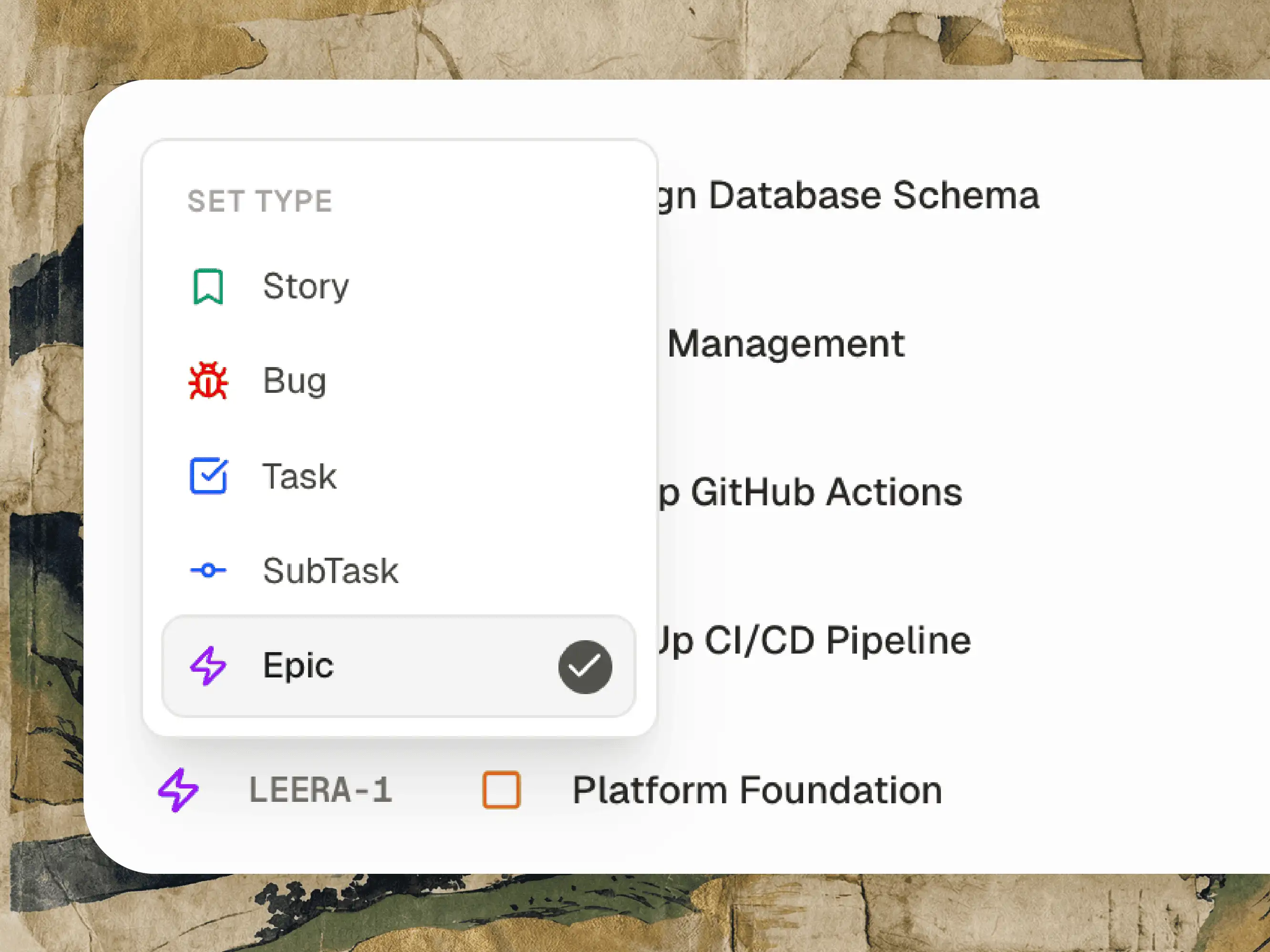The width and height of the screenshot is (1270, 952).
Task: Click the LEERA-1 issue key
Action: pos(320,790)
